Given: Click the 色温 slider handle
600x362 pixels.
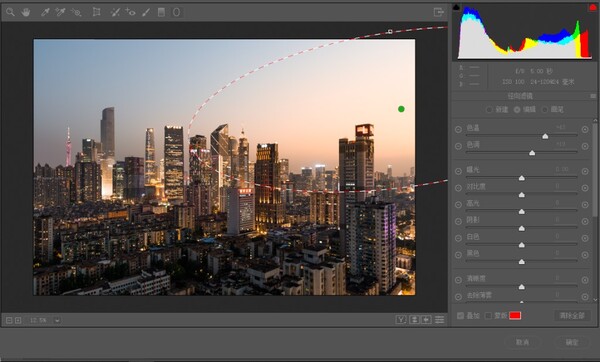Looking at the screenshot, I should [x=545, y=136].
